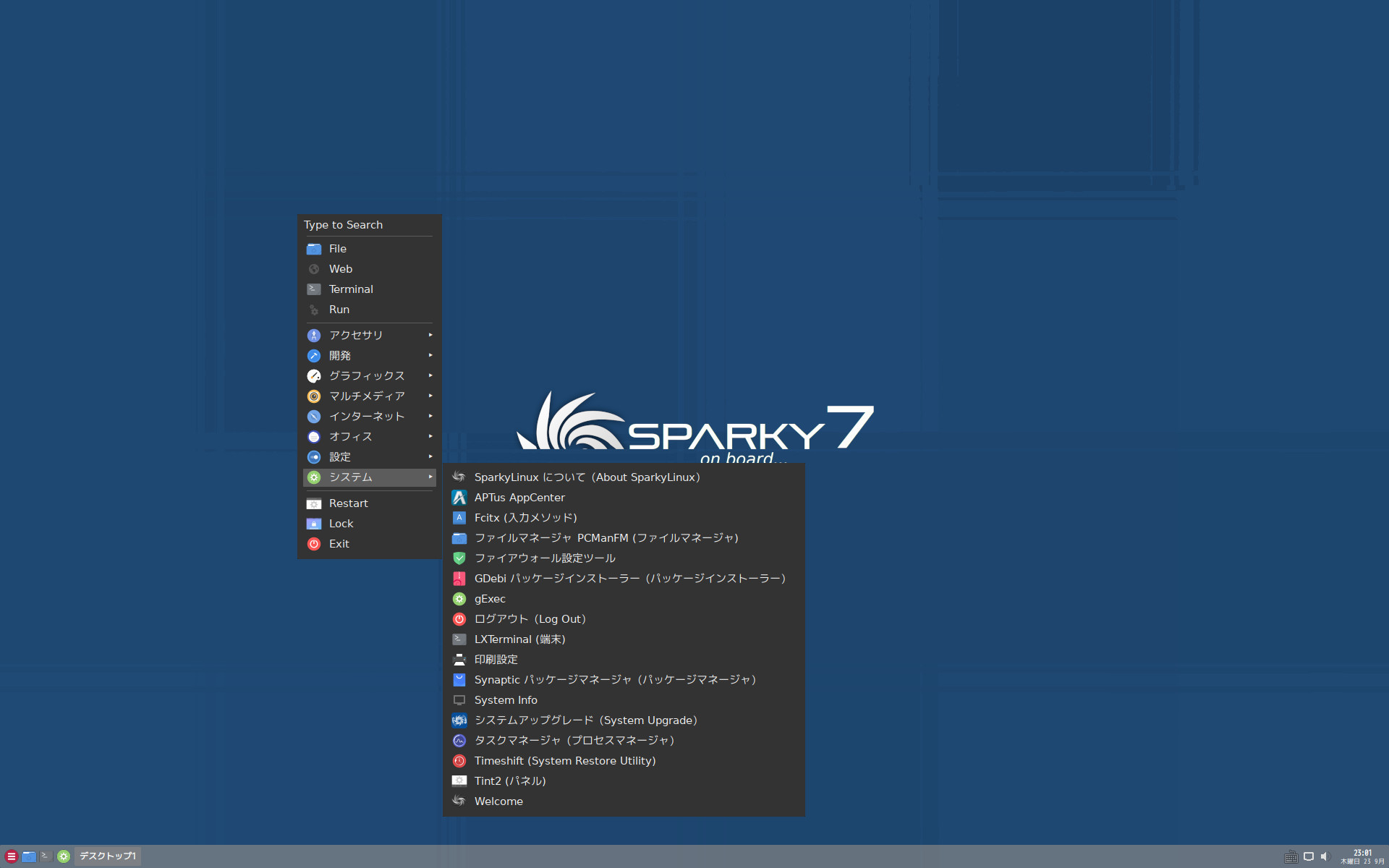Choose Lock in the main menu
This screenshot has height=868, width=1389.
[369, 524]
